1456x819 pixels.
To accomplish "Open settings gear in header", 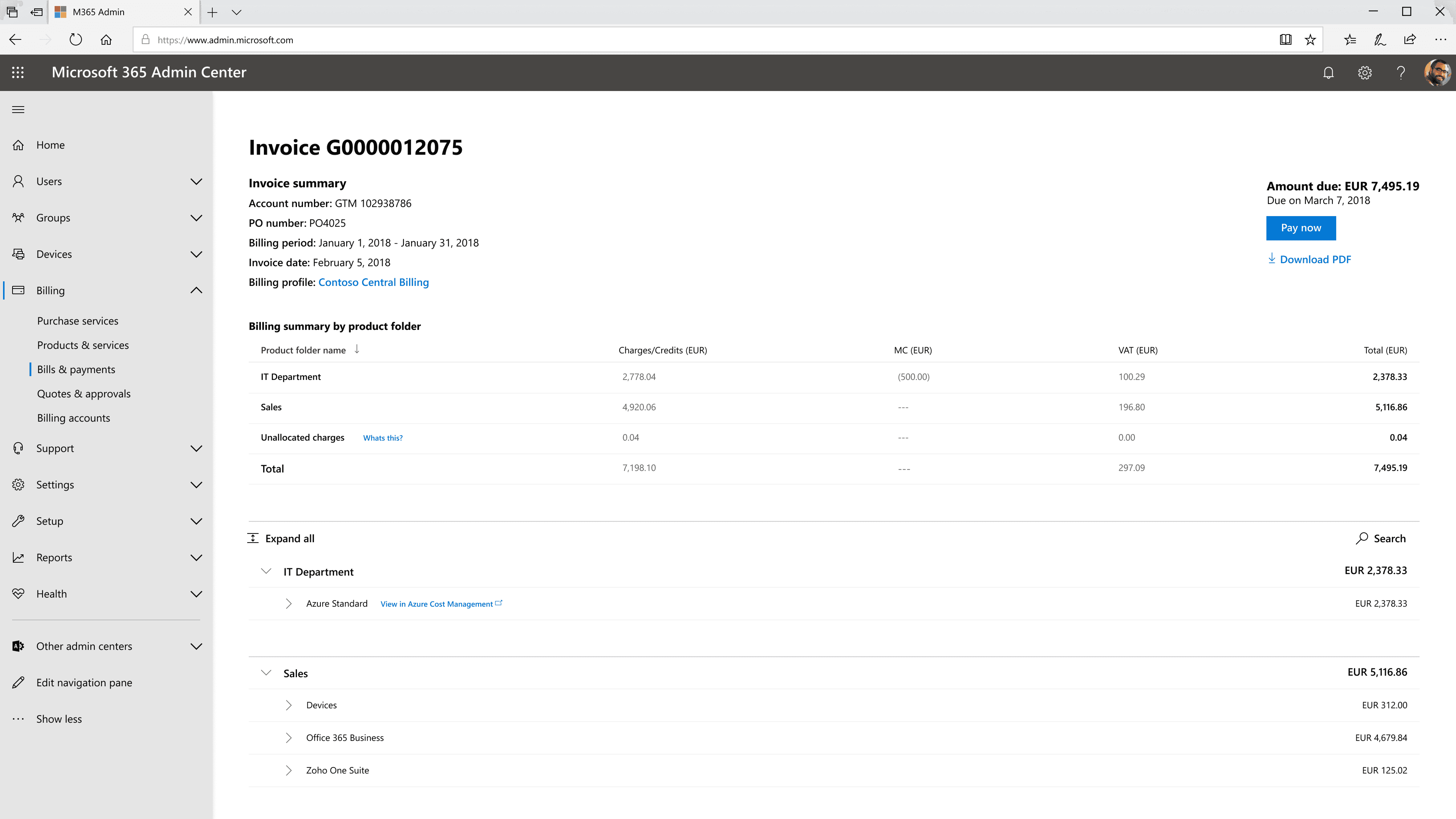I will 1365,72.
